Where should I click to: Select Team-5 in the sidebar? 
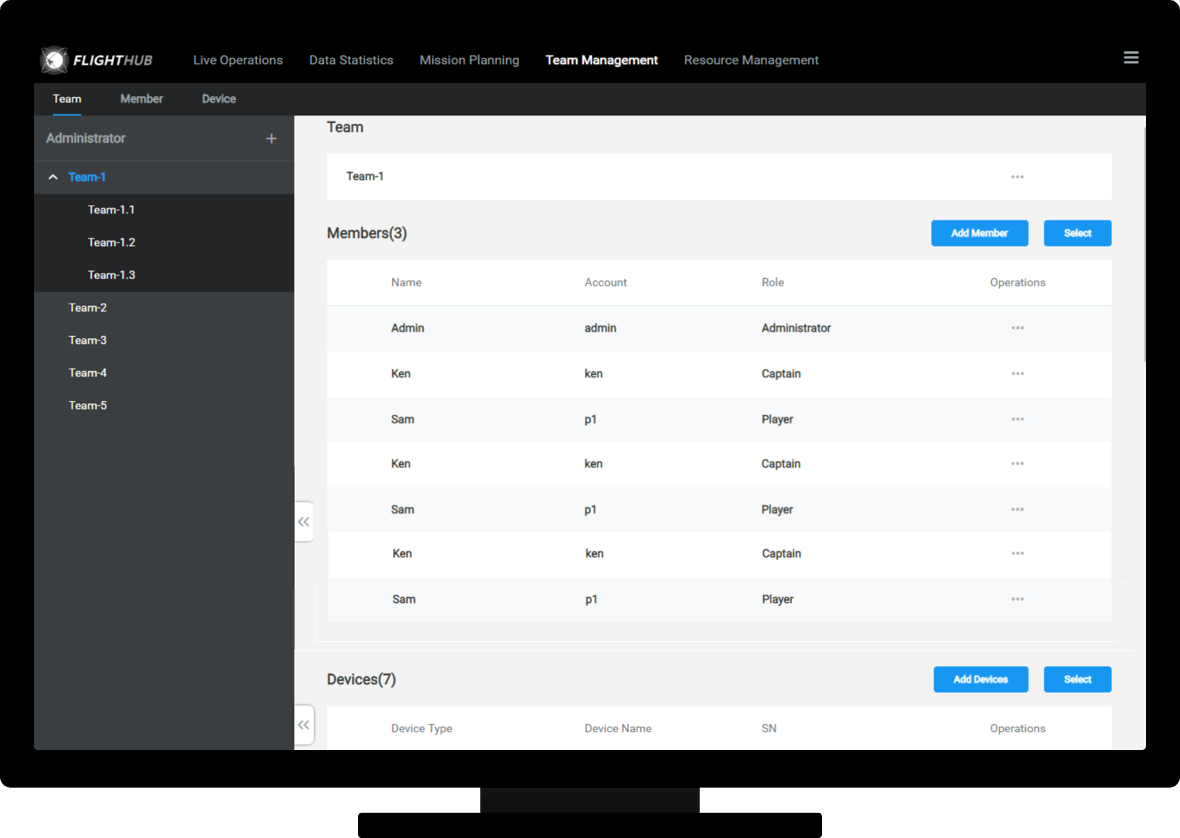[88, 406]
